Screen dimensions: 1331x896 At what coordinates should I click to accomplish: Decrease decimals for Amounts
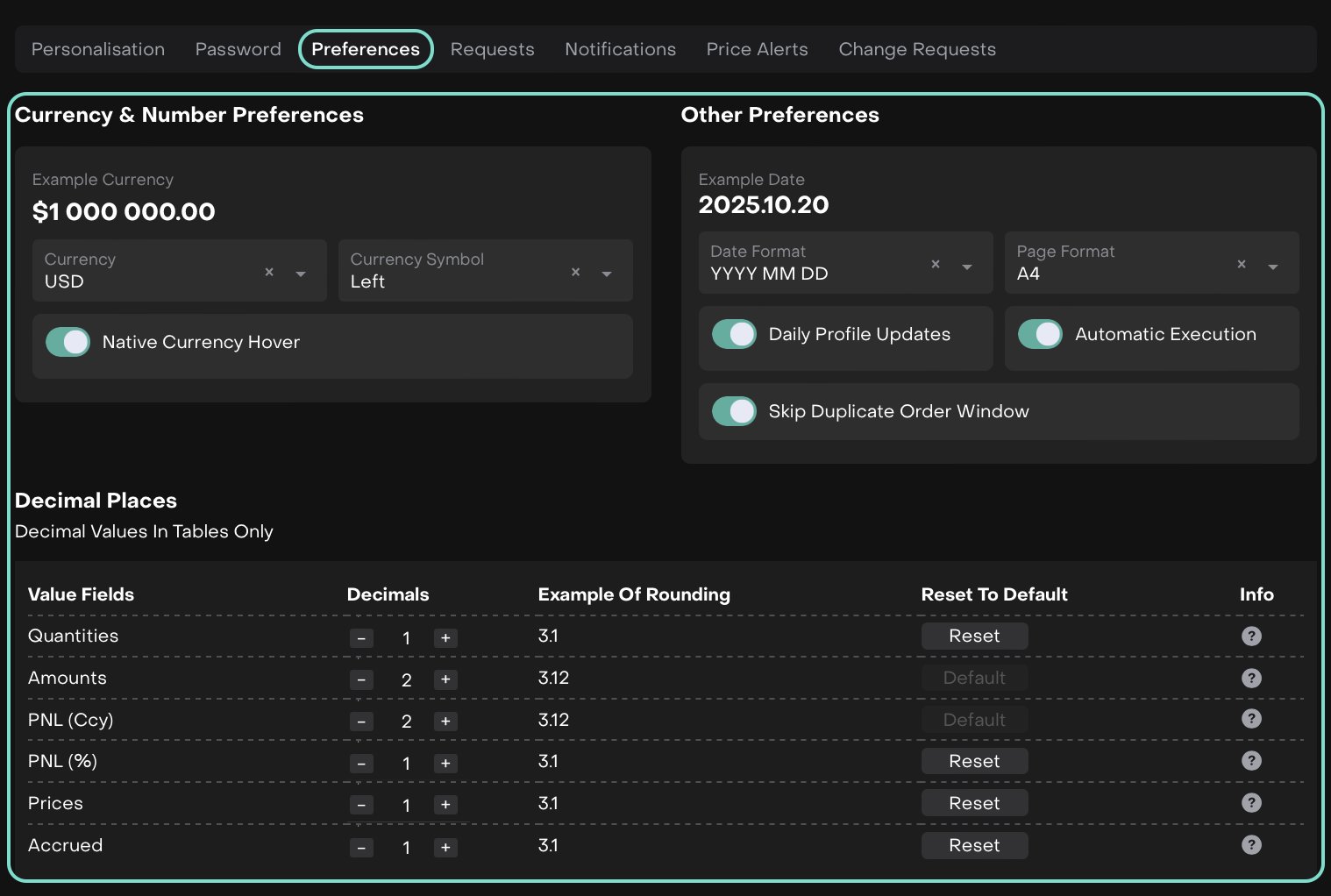click(361, 679)
